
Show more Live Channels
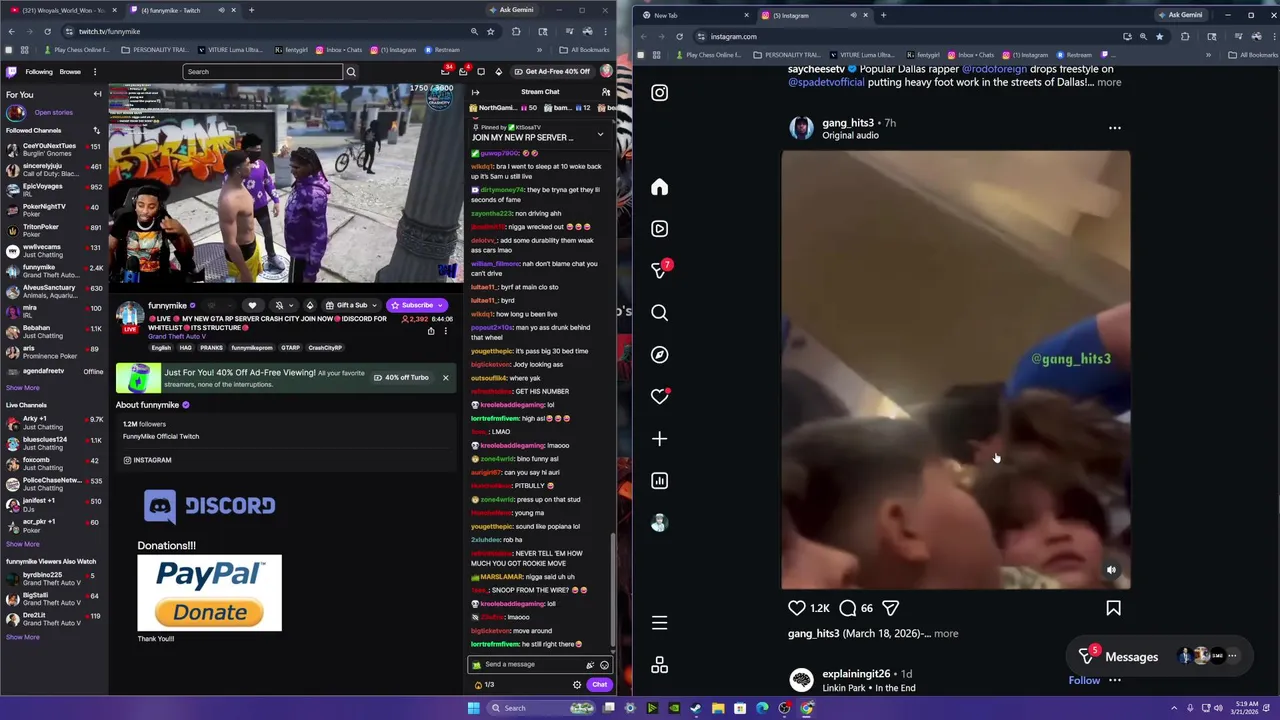pos(23,544)
